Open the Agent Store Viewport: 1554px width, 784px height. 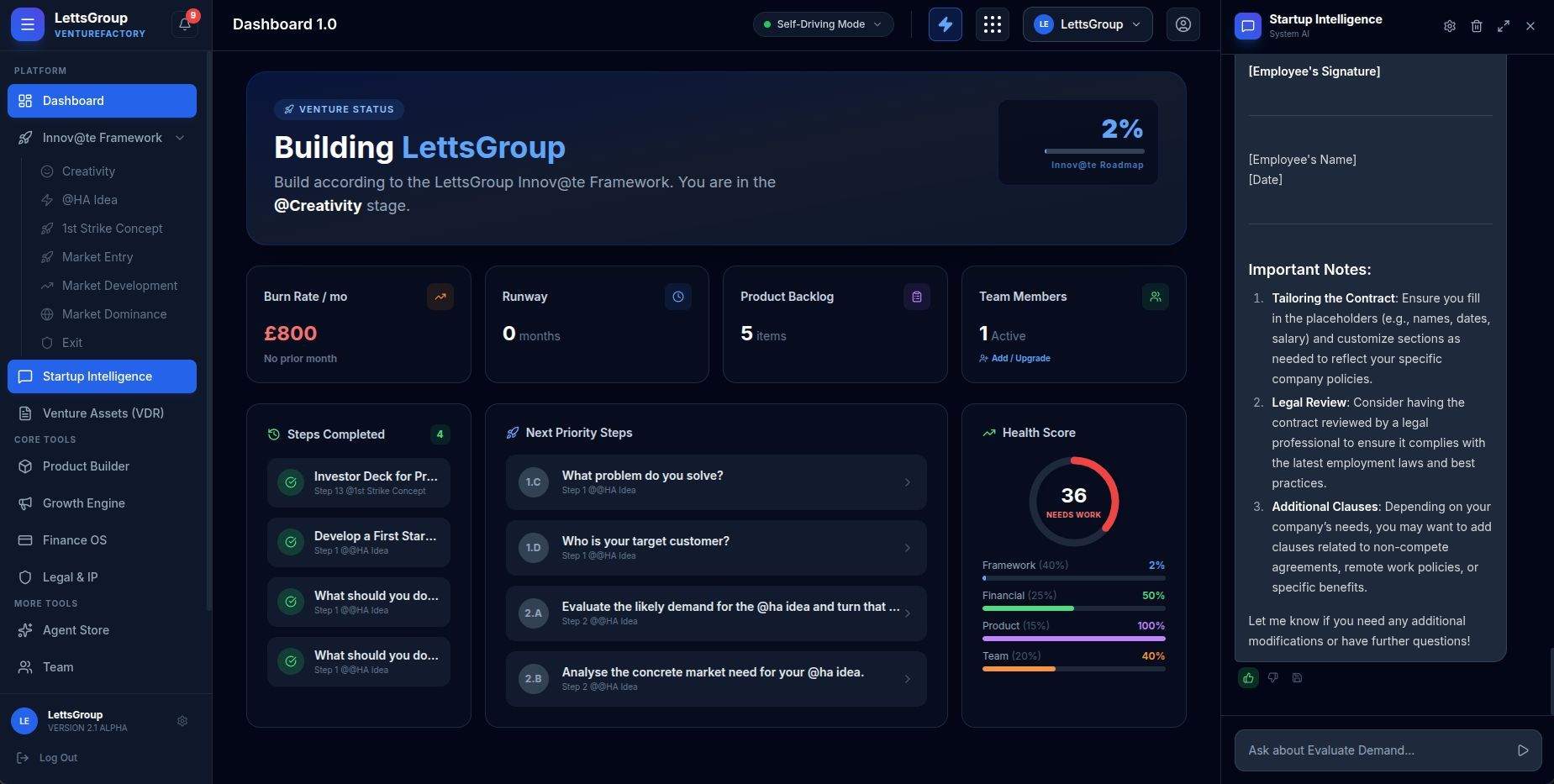pyautogui.click(x=76, y=630)
